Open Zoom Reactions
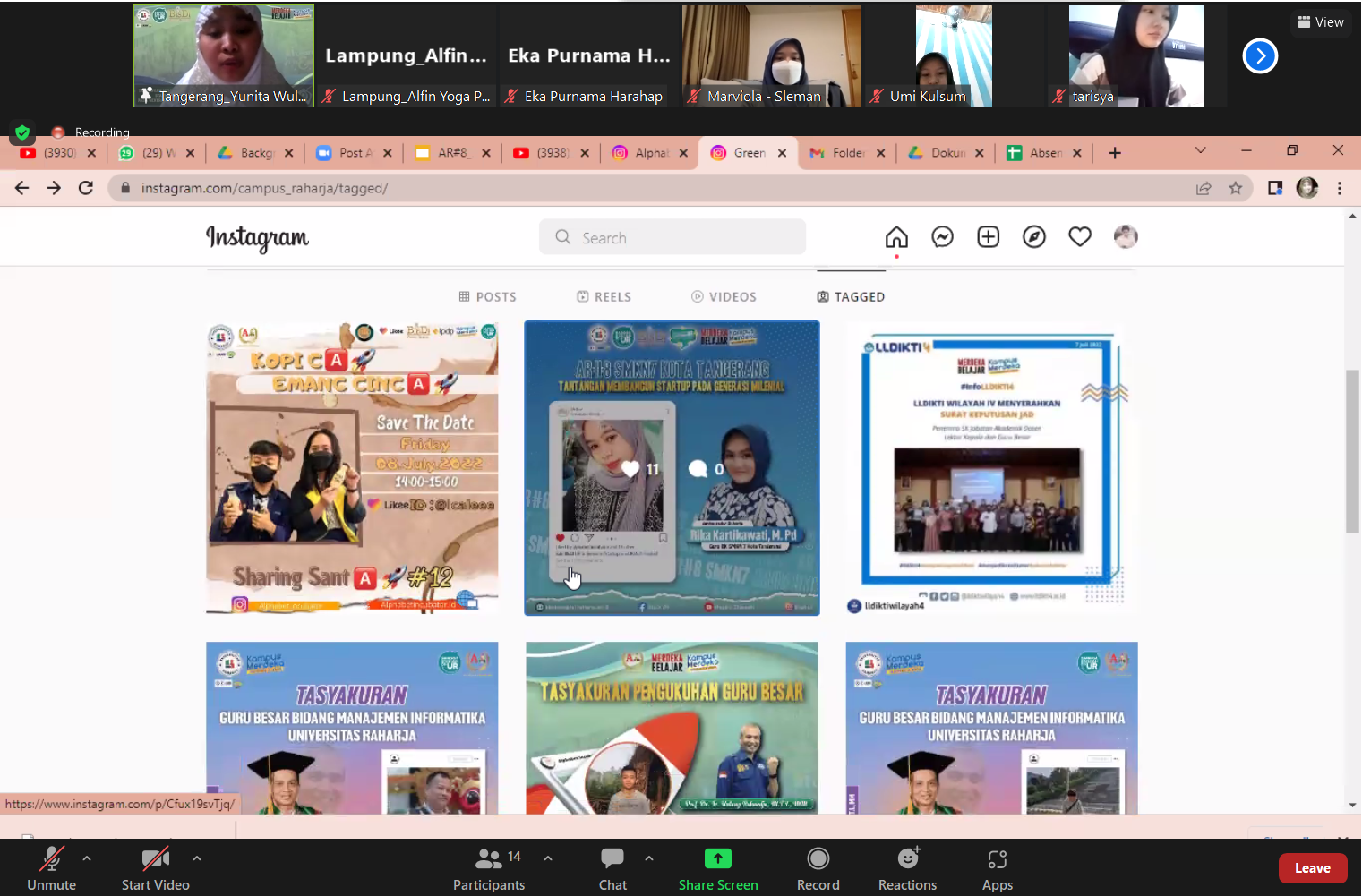1362x896 pixels. (x=908, y=869)
